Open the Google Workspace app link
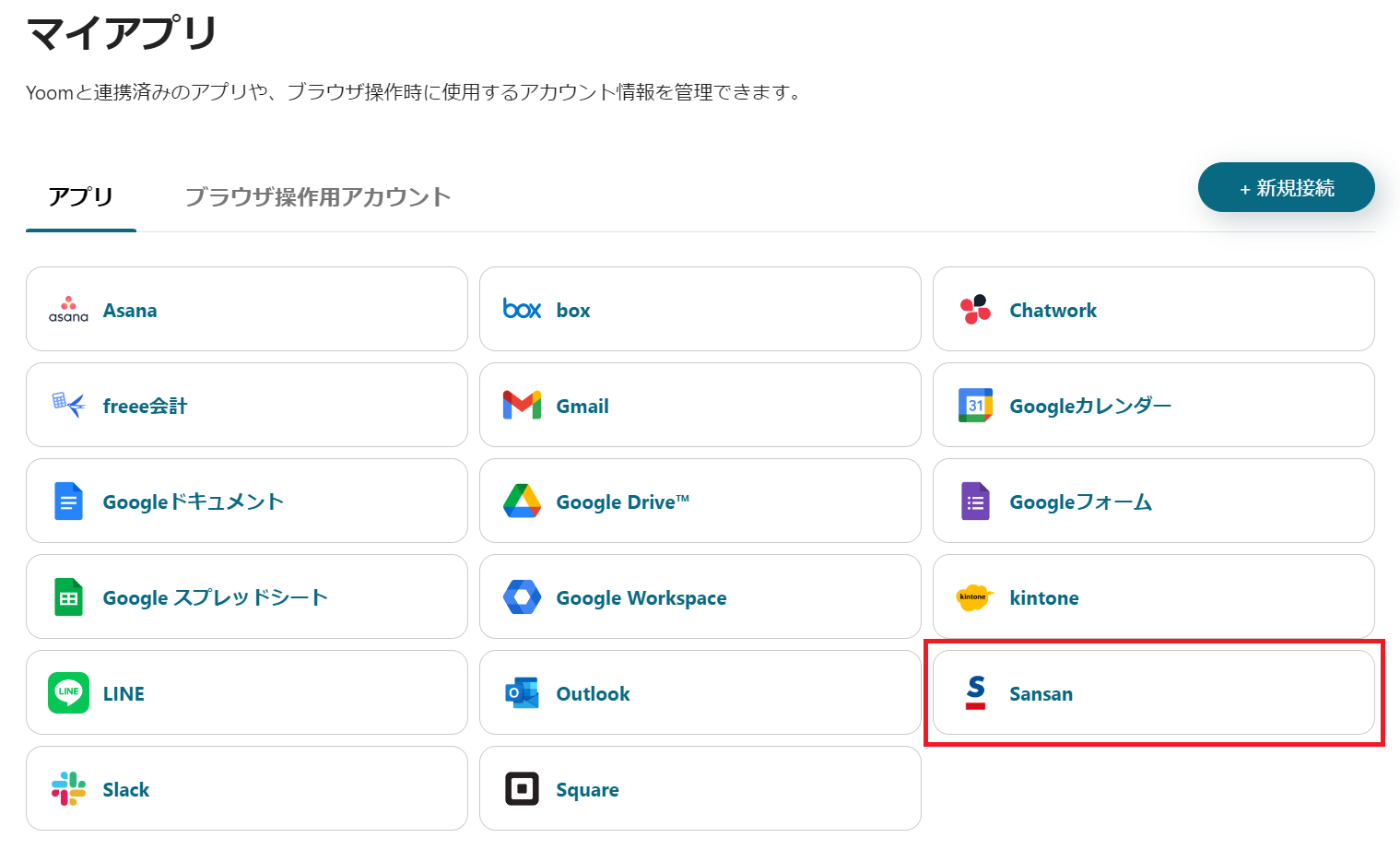The width and height of the screenshot is (1400, 850). (x=641, y=598)
